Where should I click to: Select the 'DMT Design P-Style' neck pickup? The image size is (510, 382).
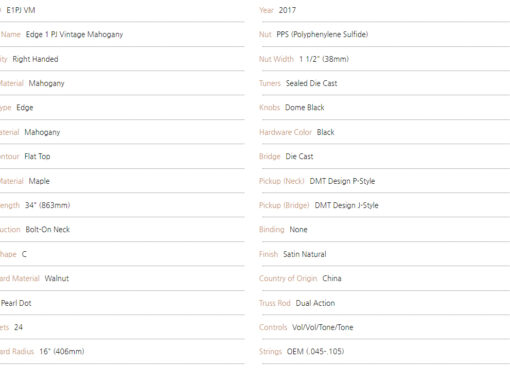pyautogui.click(x=342, y=181)
